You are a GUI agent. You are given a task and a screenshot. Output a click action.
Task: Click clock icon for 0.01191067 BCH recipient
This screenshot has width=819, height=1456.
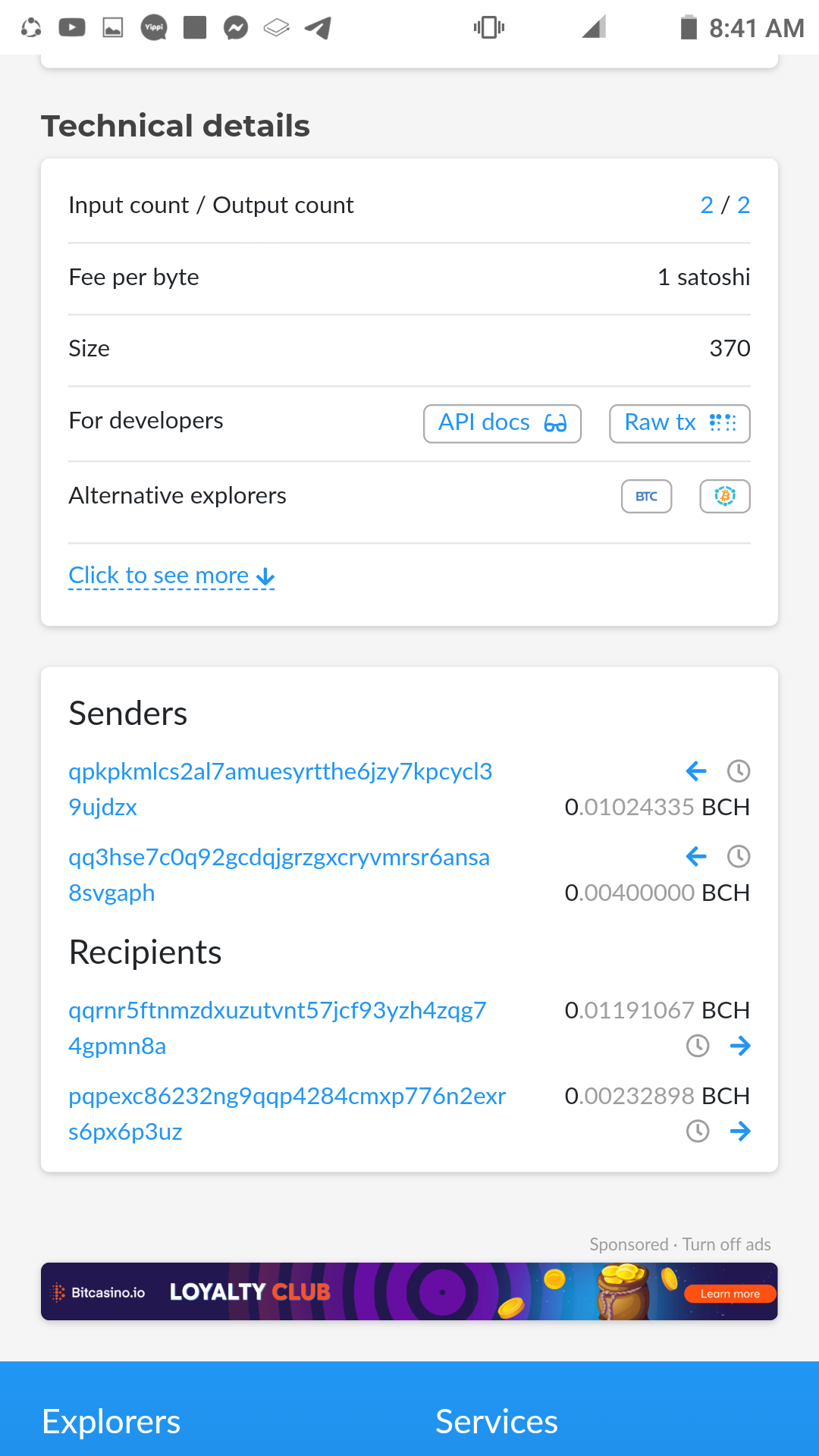point(698,1046)
